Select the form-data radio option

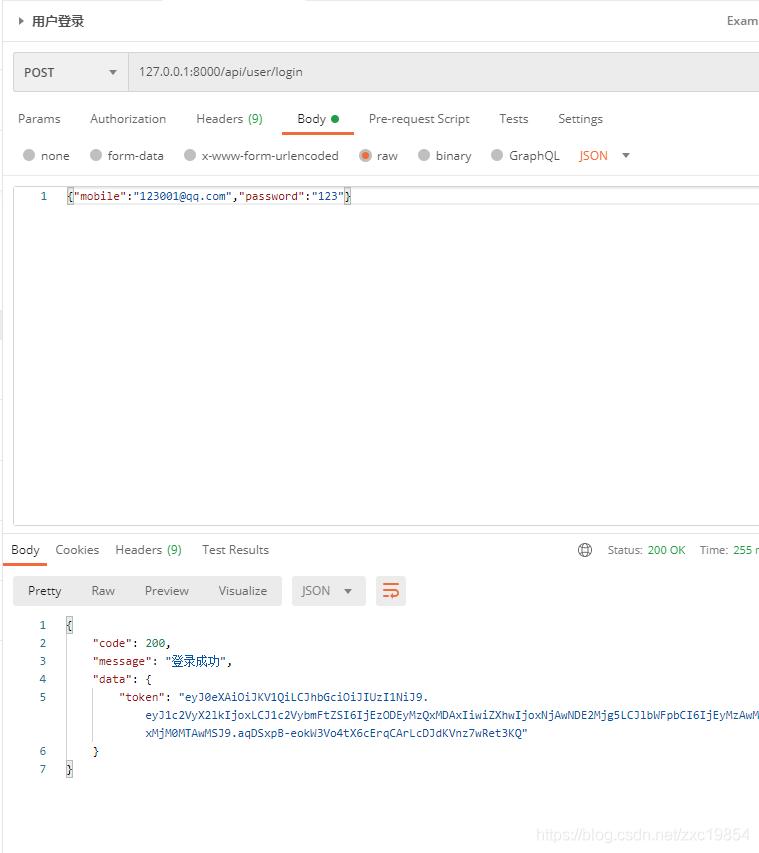pyautogui.click(x=96, y=155)
